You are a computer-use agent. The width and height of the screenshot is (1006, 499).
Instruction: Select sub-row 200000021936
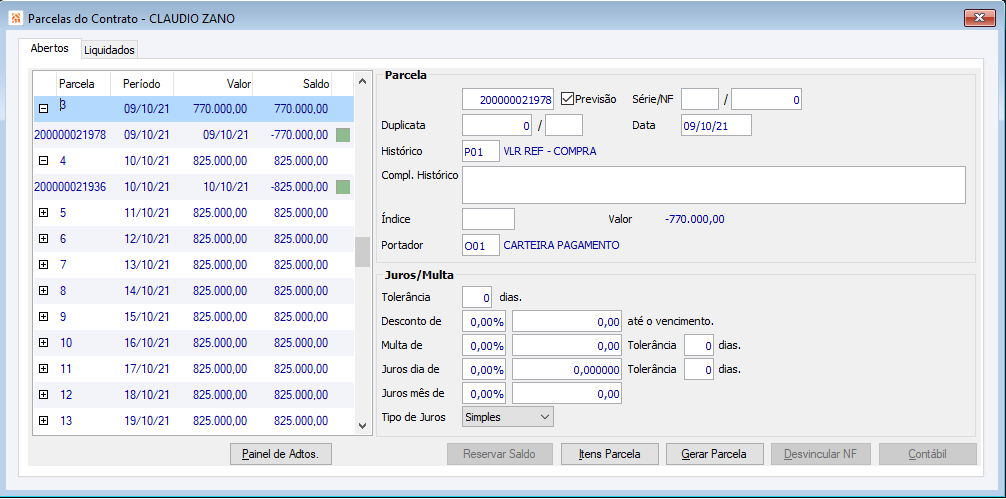coord(193,187)
